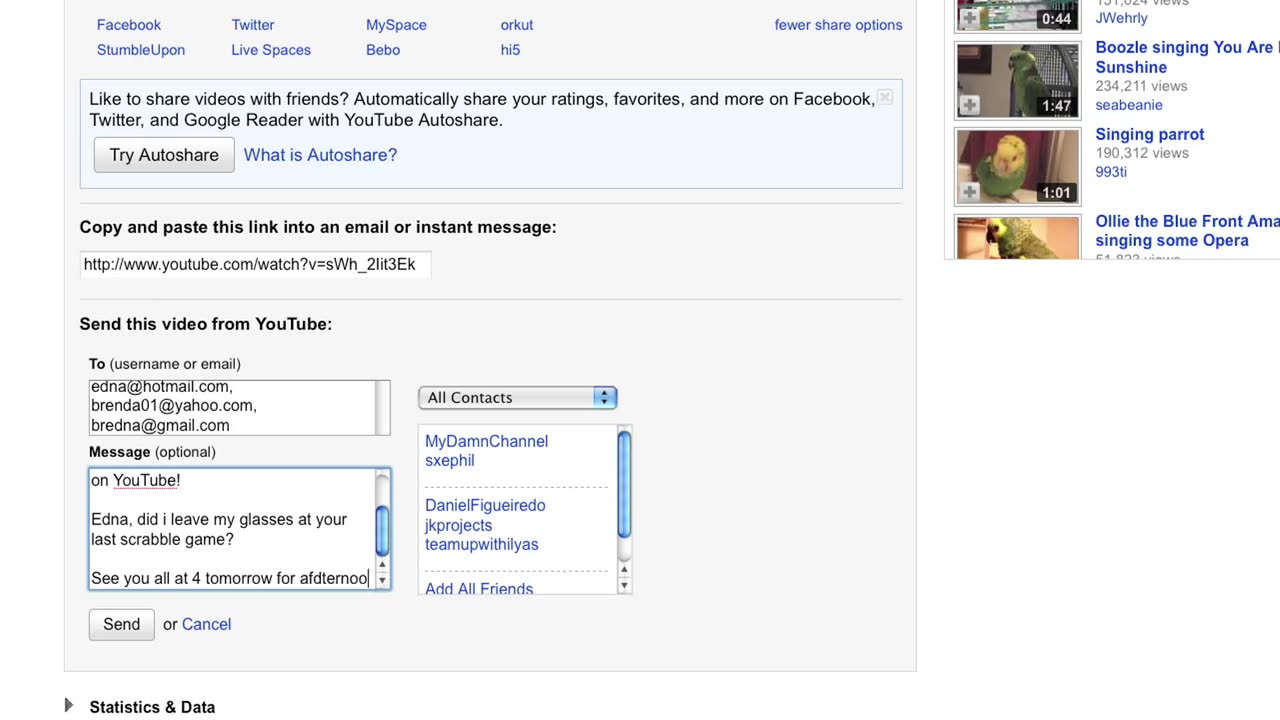The width and height of the screenshot is (1280, 720).
Task: Share the video on hi5
Action: [510, 50]
